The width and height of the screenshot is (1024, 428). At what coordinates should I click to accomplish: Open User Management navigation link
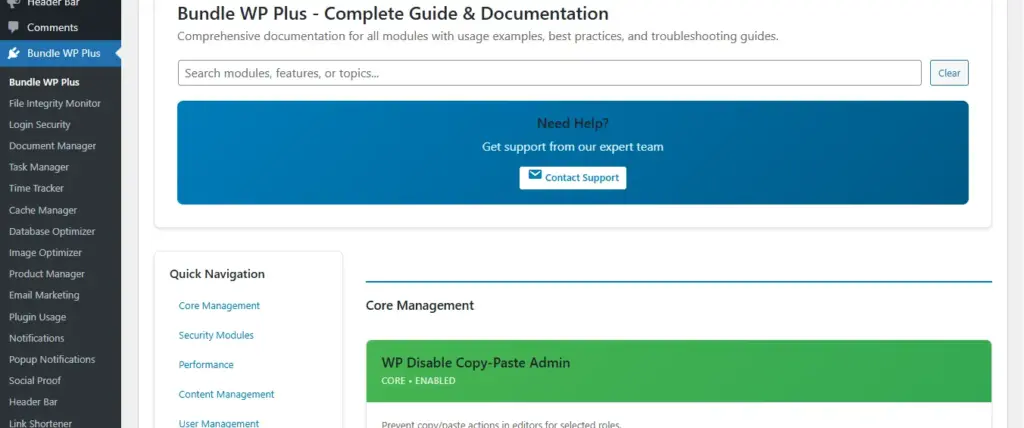(219, 423)
